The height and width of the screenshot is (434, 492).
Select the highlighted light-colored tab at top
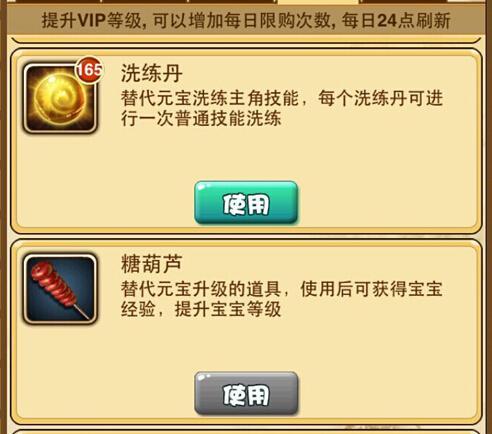click(318, 2)
